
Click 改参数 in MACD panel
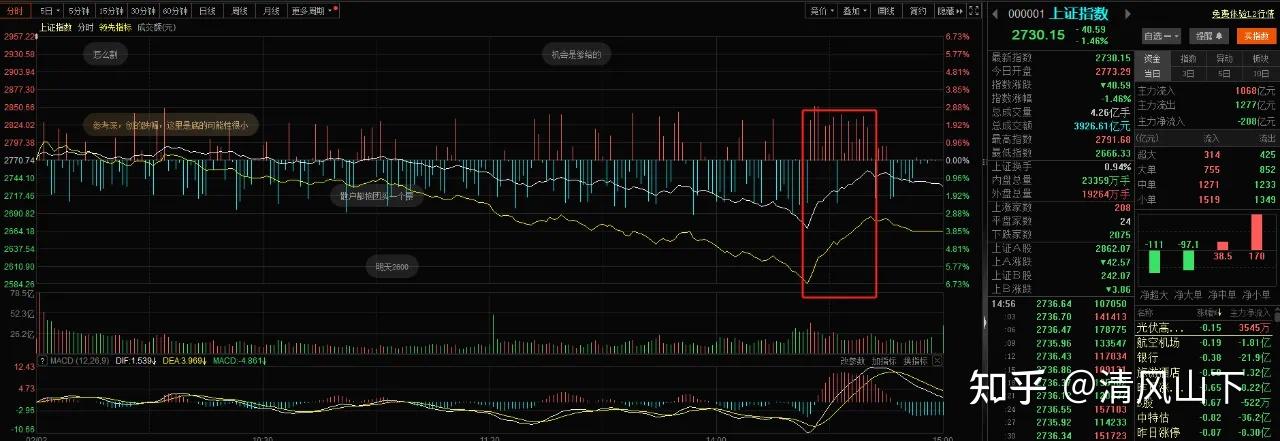[x=852, y=361]
